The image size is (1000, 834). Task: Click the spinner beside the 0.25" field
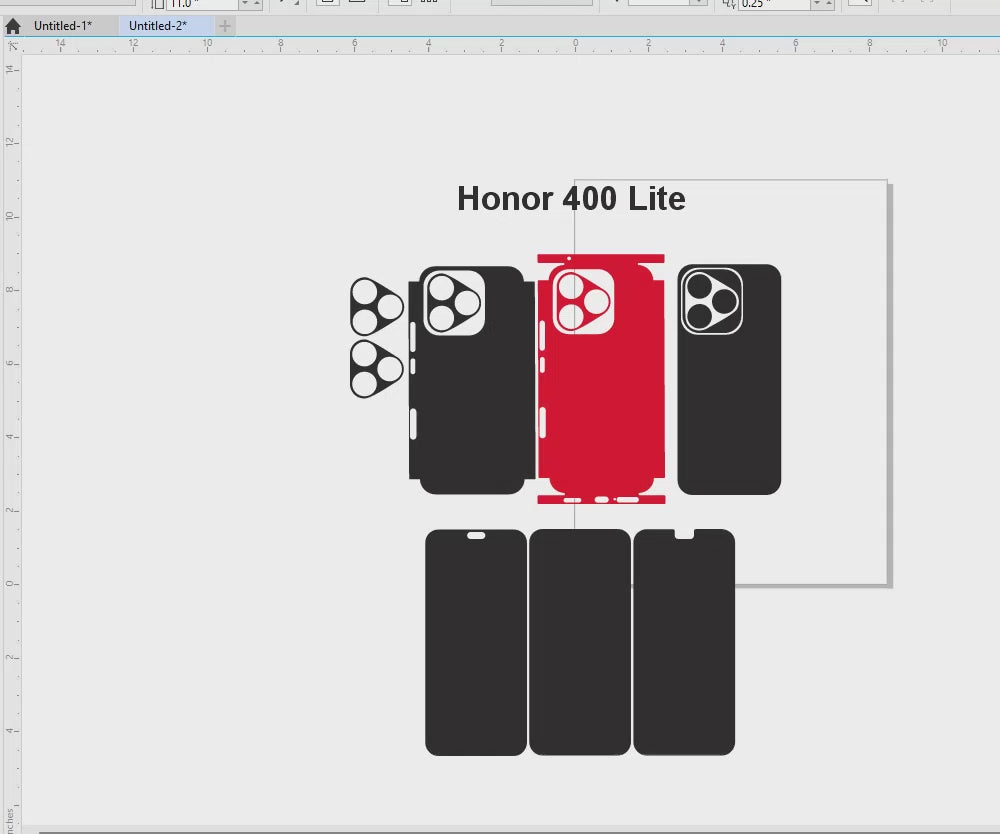[x=822, y=3]
